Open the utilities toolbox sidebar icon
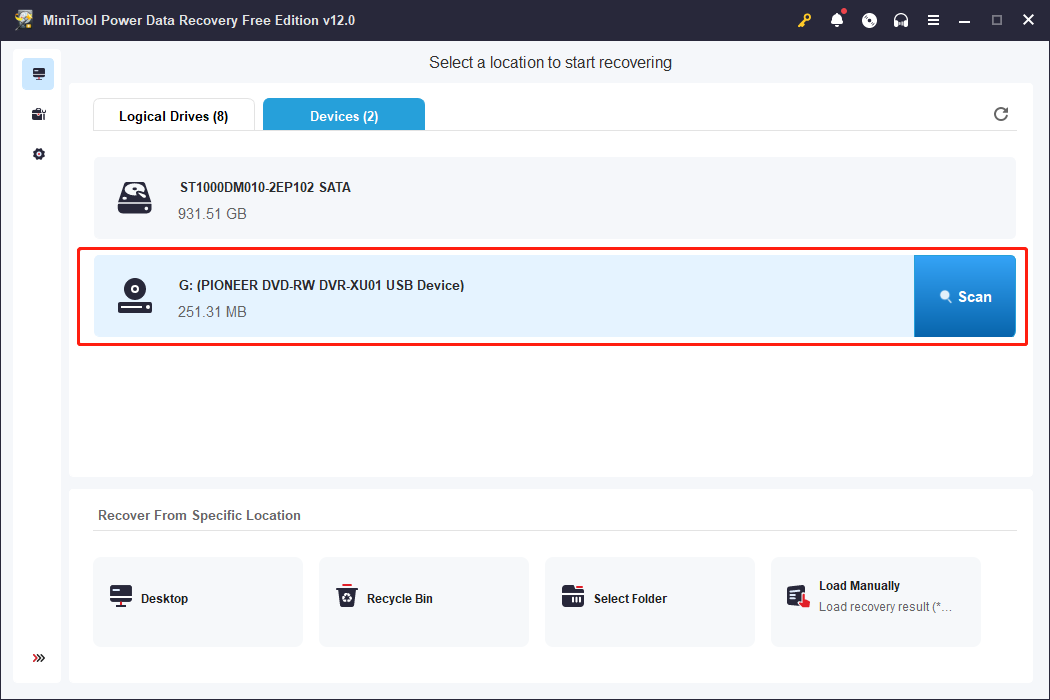The image size is (1050, 700). click(x=38, y=115)
